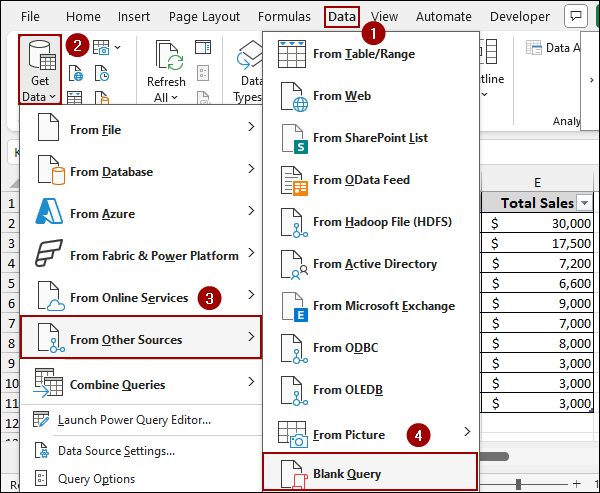The height and width of the screenshot is (493, 600).
Task: Expand the Outline group dropdown
Action: [x=484, y=94]
